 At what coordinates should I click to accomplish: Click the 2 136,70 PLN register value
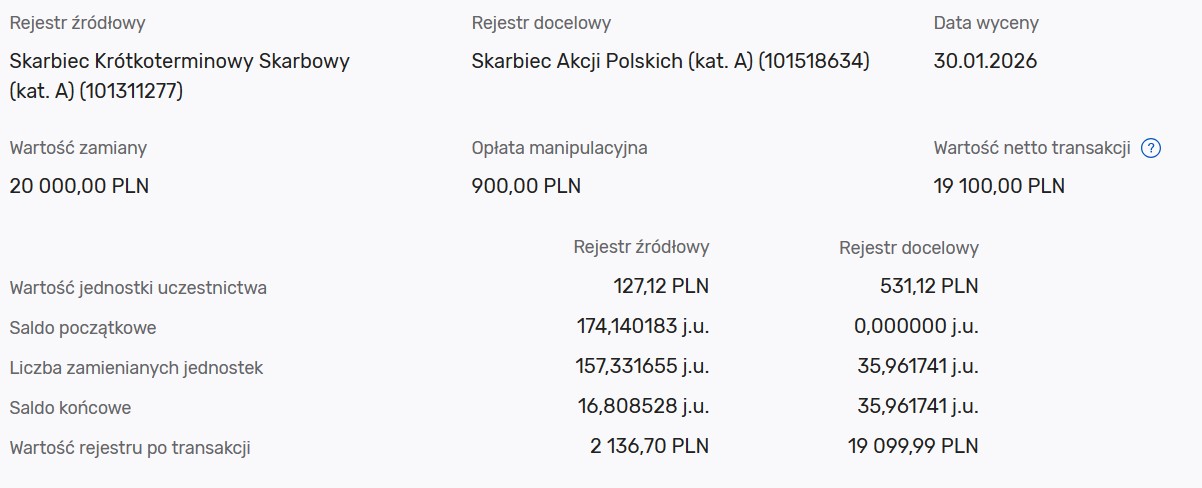tap(649, 446)
